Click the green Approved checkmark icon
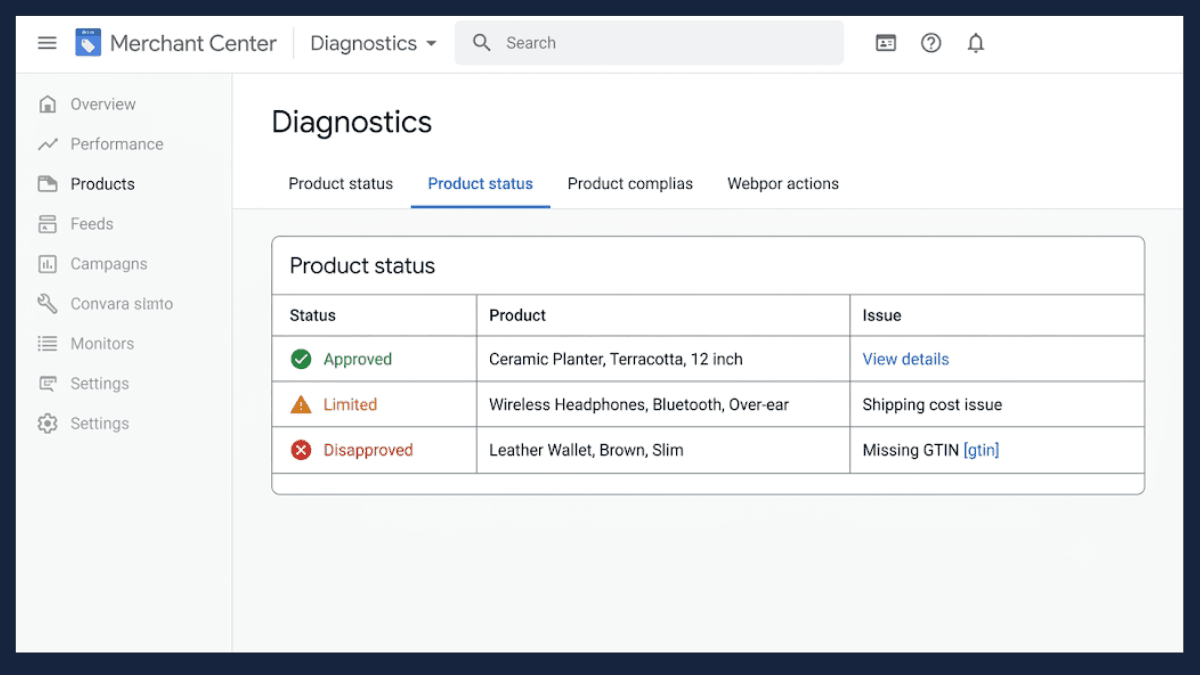 point(301,359)
